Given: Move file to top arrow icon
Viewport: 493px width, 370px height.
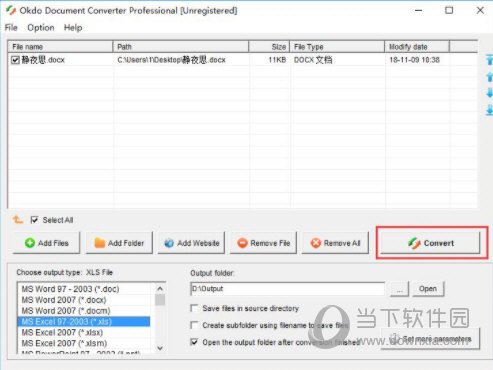Looking at the screenshot, I should coord(489,60).
